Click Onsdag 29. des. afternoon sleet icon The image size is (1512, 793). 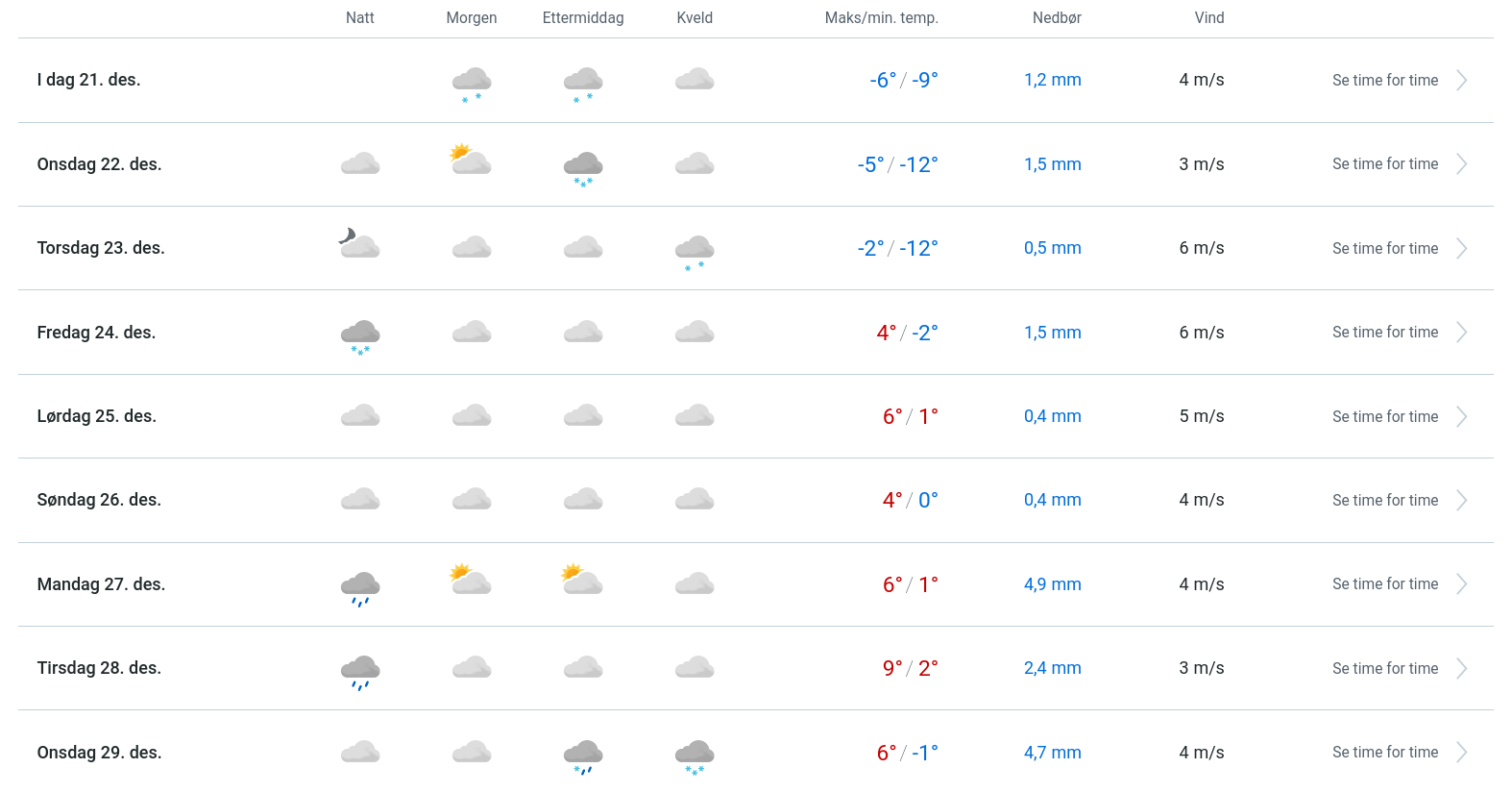(583, 756)
